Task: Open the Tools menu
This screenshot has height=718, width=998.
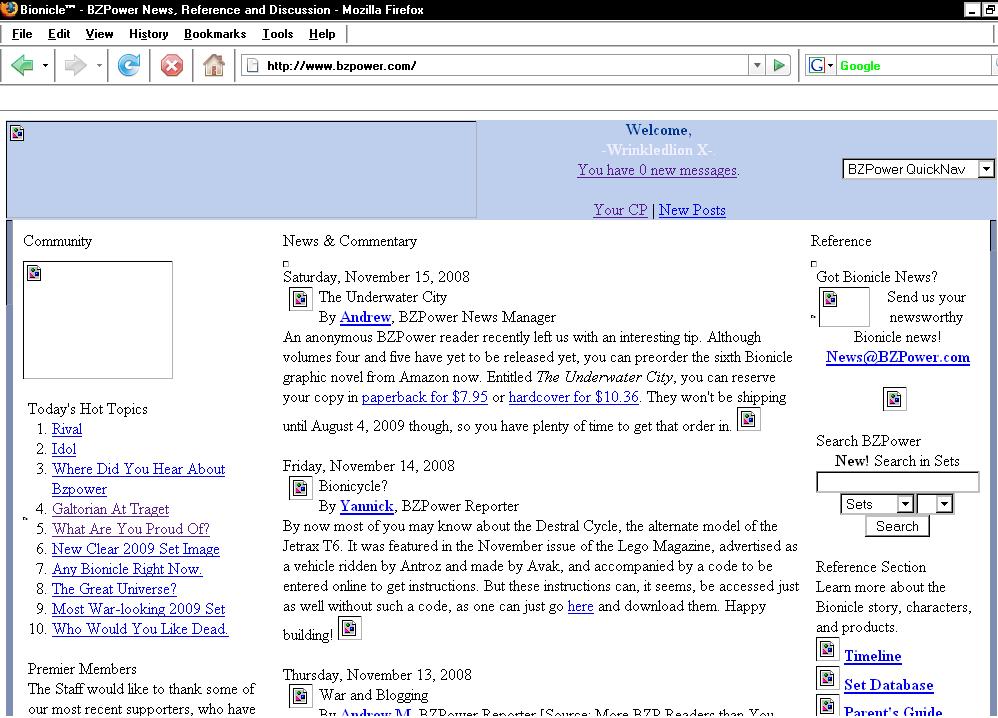Action: point(278,34)
